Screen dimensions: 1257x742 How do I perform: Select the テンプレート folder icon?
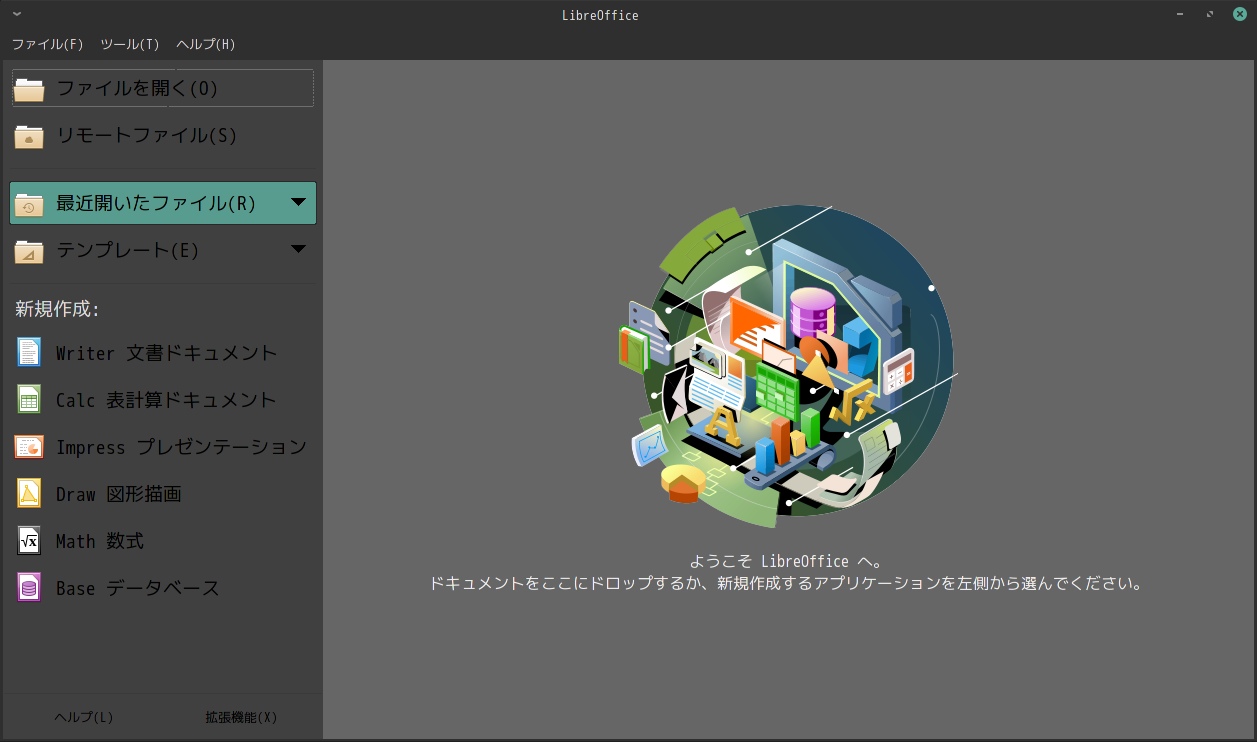[x=29, y=251]
